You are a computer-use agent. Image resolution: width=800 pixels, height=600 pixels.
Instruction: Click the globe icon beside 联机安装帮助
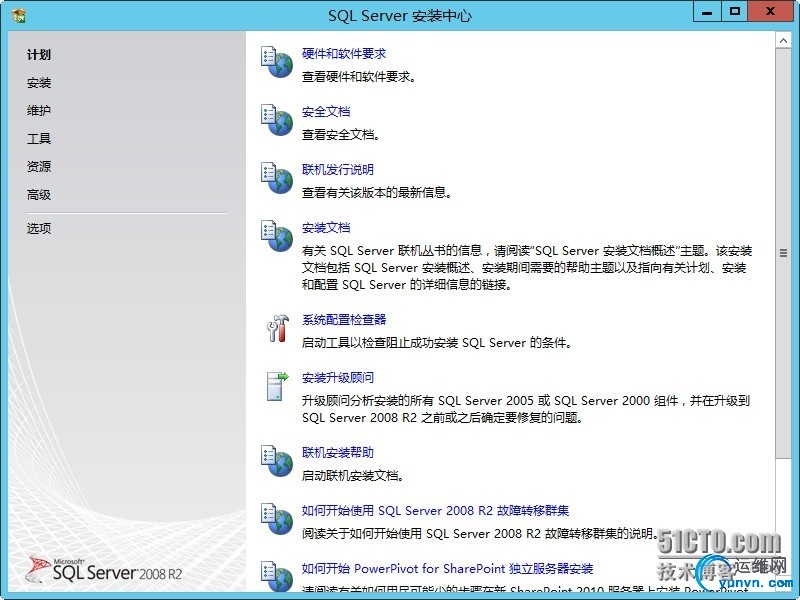[x=277, y=461]
